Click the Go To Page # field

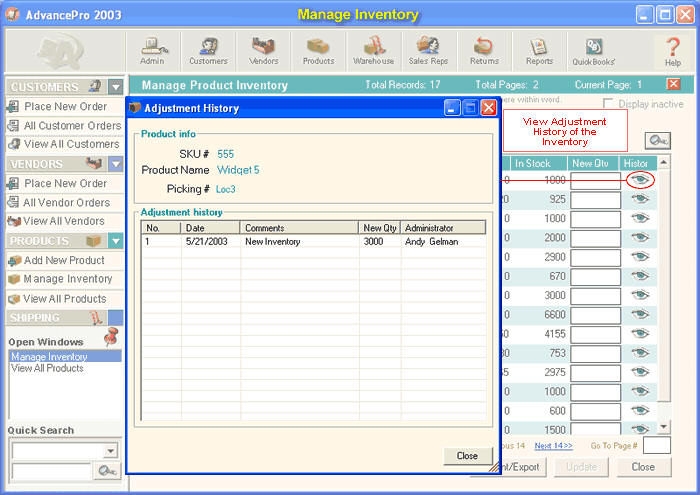coord(657,445)
